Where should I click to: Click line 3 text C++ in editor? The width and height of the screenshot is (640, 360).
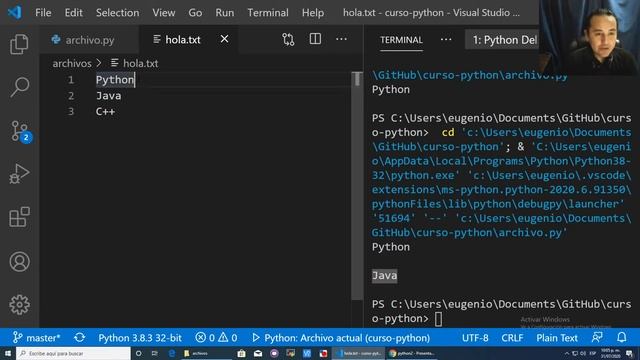pos(105,111)
